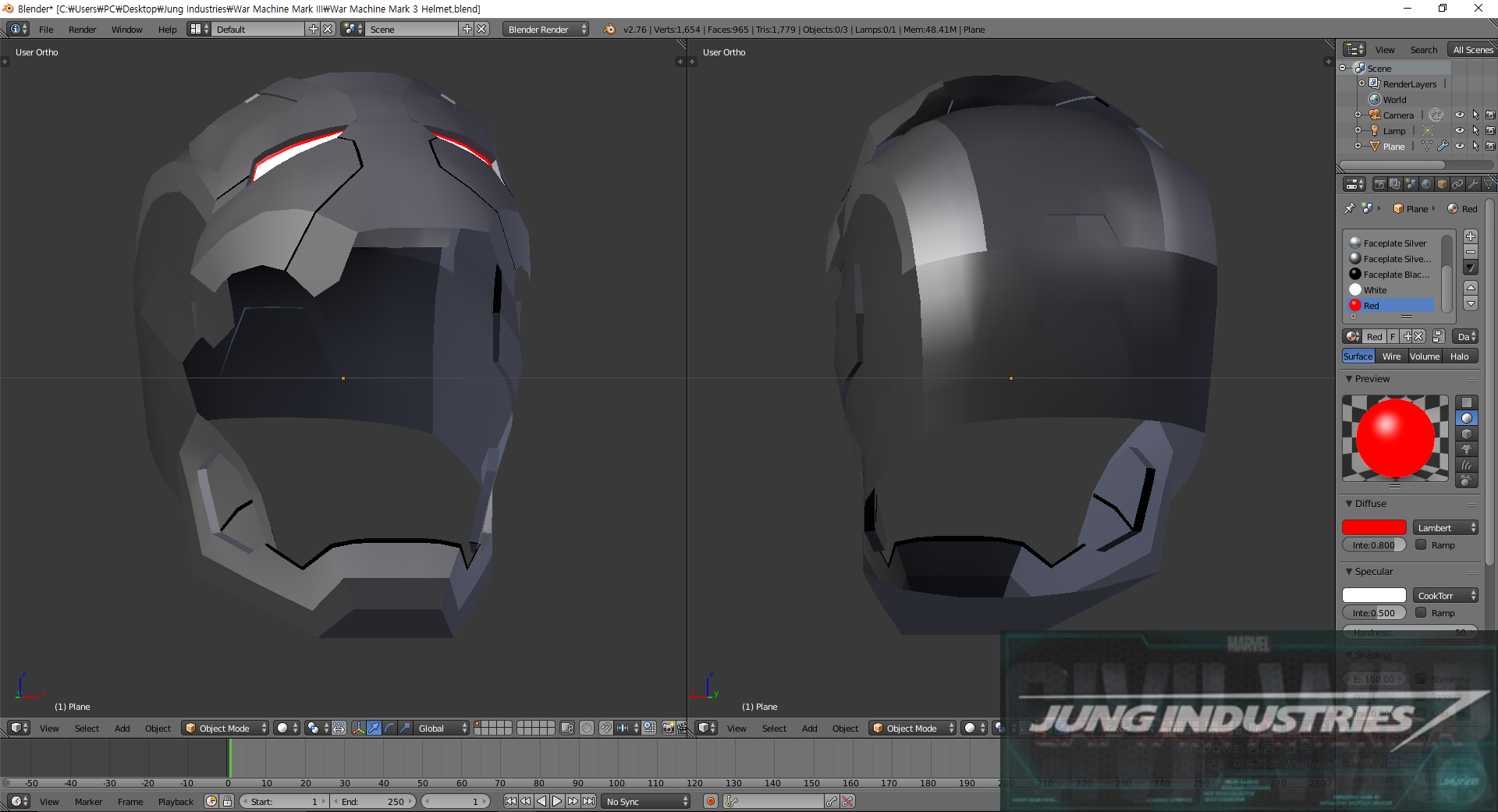This screenshot has height=812, width=1498.
Task: Open the Window menu
Action: pos(126,29)
